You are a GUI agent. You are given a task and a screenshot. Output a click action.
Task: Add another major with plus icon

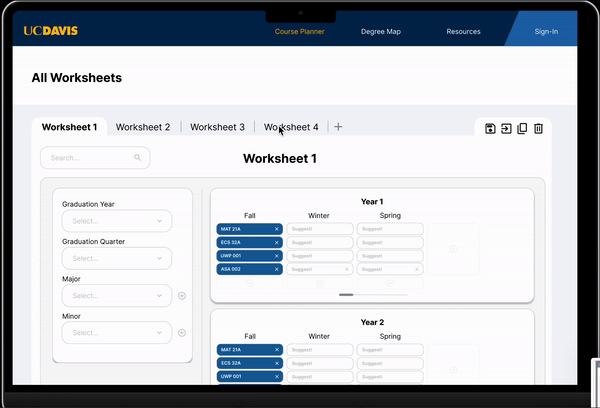point(182,295)
